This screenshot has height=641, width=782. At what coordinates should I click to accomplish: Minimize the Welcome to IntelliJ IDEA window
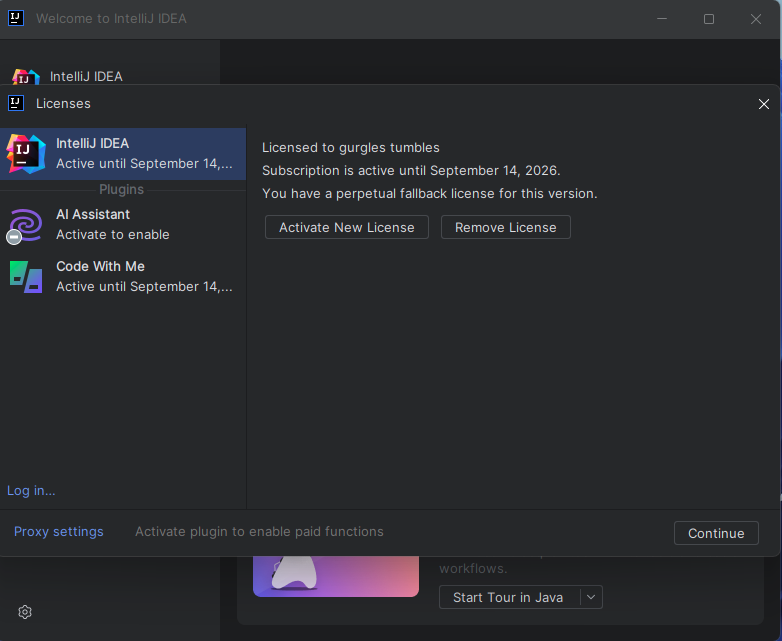click(661, 19)
